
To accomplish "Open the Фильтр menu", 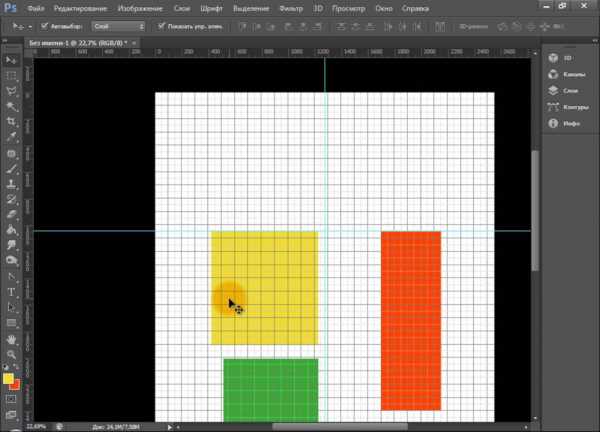I will (291, 8).
